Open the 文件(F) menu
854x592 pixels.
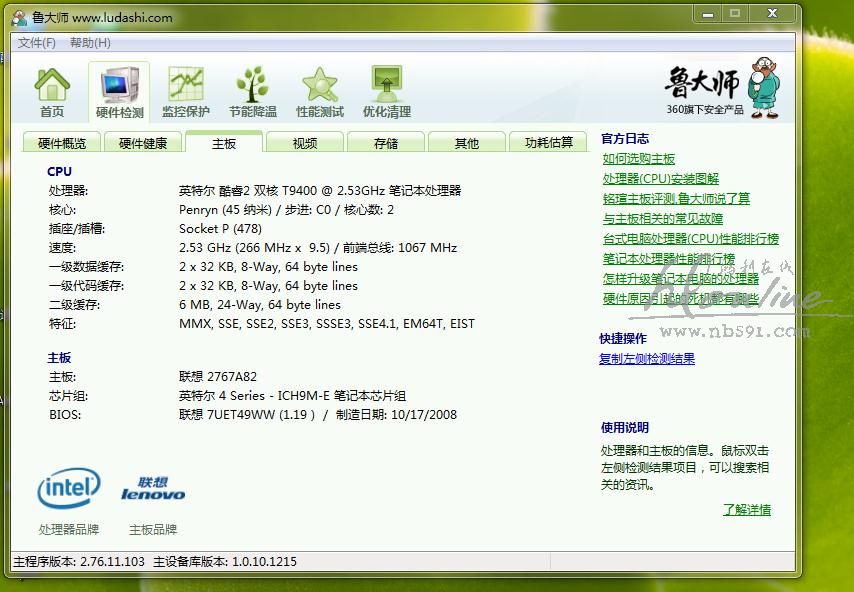click(x=37, y=43)
